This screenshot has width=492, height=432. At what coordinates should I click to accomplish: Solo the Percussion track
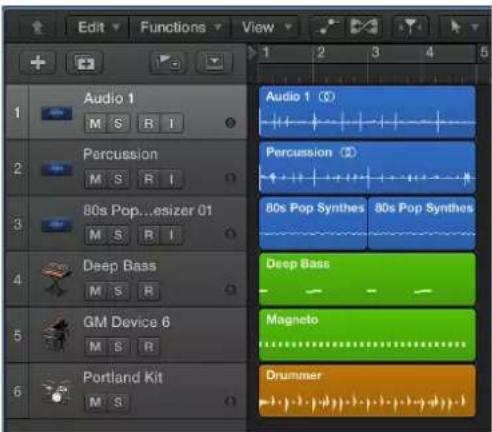(x=118, y=179)
